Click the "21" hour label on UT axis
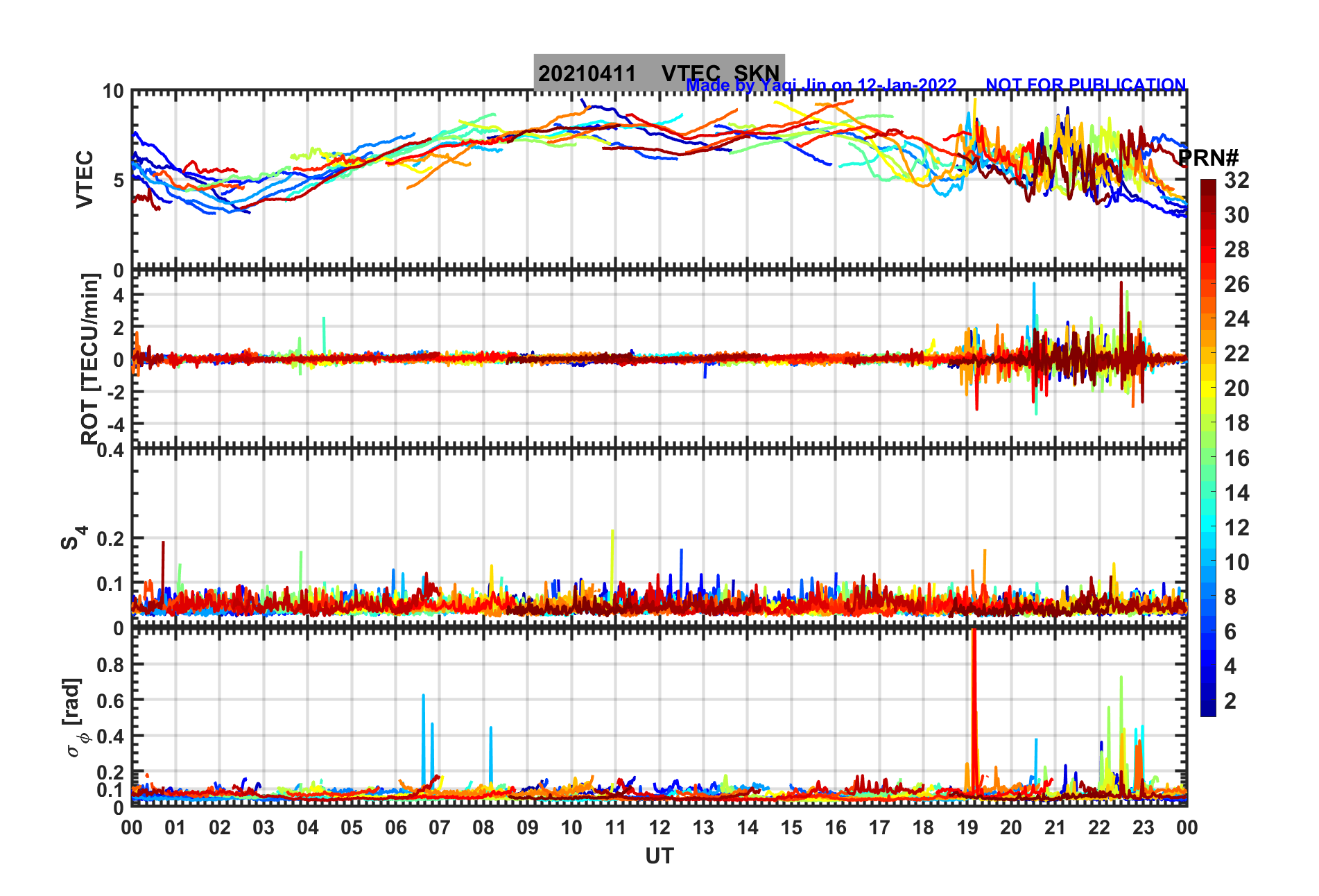The width and height of the screenshot is (1319, 896). [1055, 827]
